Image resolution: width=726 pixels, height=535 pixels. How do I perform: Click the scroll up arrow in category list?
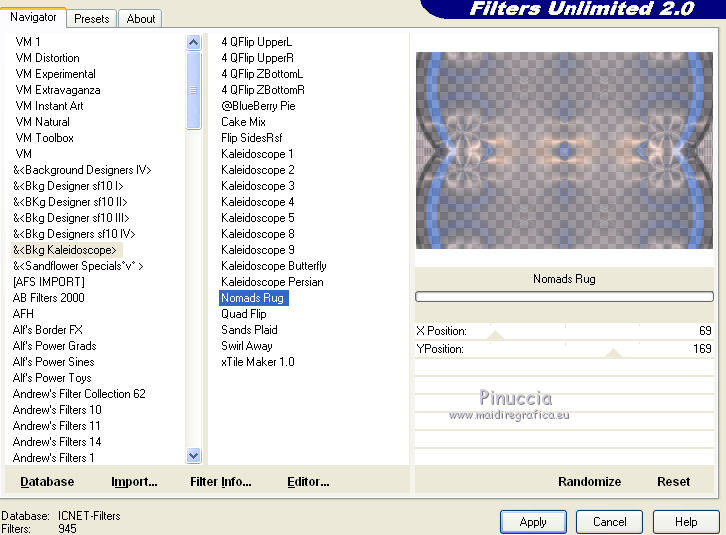pyautogui.click(x=194, y=43)
